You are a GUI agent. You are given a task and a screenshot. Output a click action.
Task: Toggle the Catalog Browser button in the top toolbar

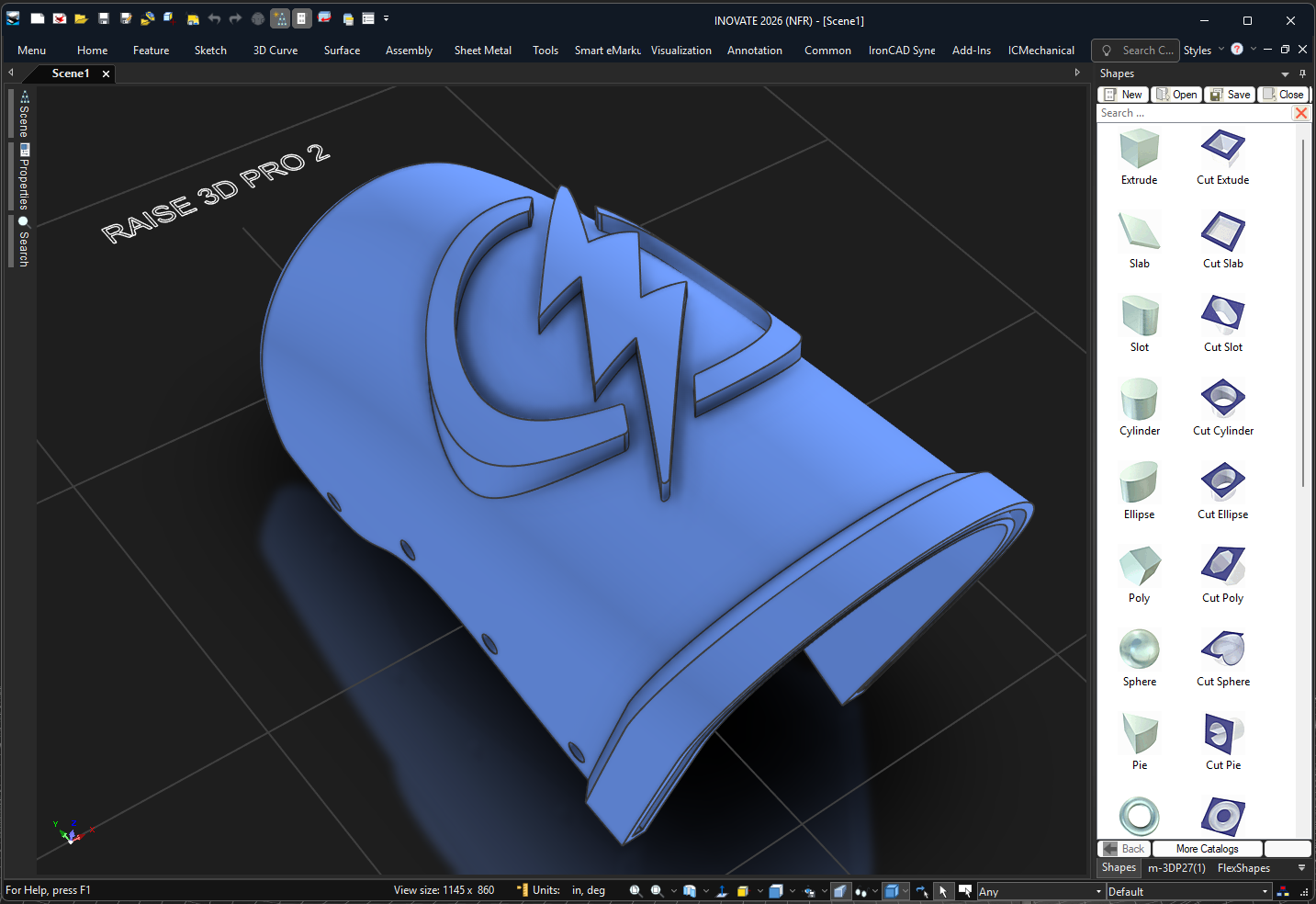point(302,18)
